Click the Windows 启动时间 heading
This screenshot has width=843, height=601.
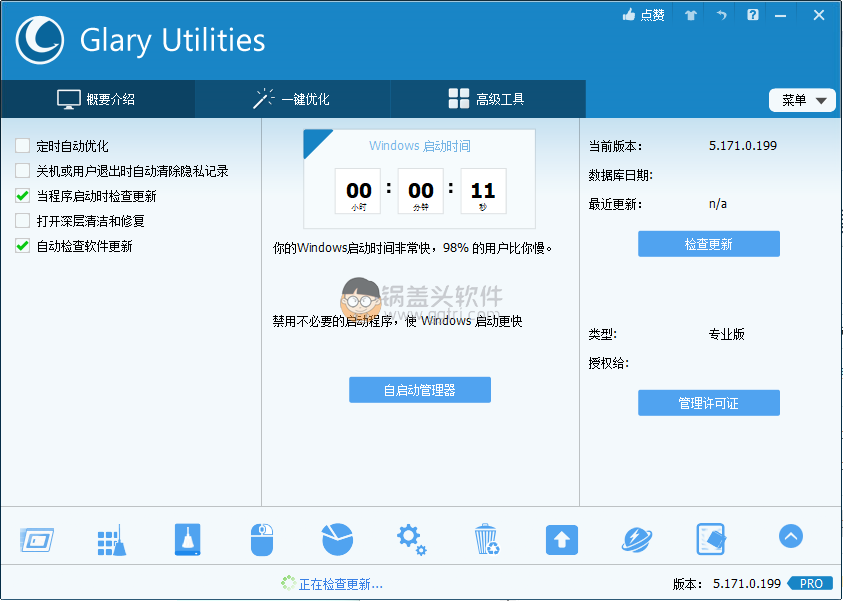pyautogui.click(x=419, y=146)
